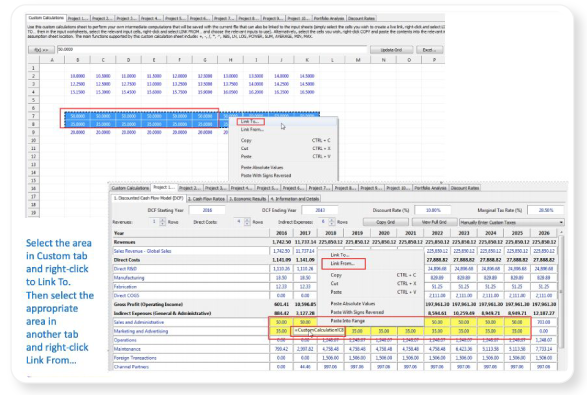Click the 2026 year column header
This screenshot has height=395, width=587.
[x=544, y=233]
